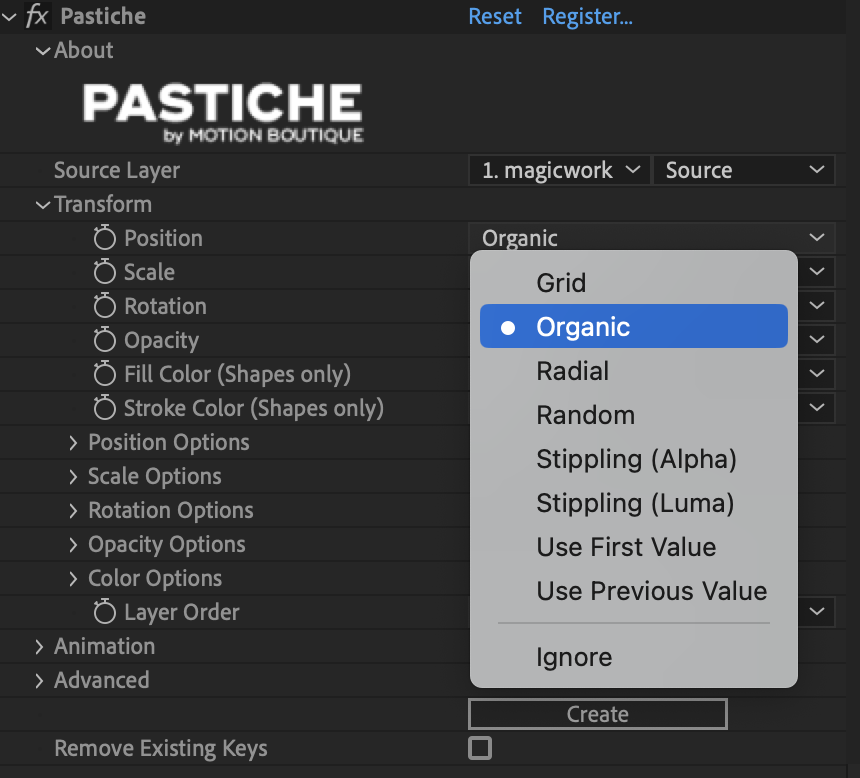This screenshot has width=860, height=778.
Task: Click the Layer Order stopwatch icon
Action: click(x=105, y=612)
